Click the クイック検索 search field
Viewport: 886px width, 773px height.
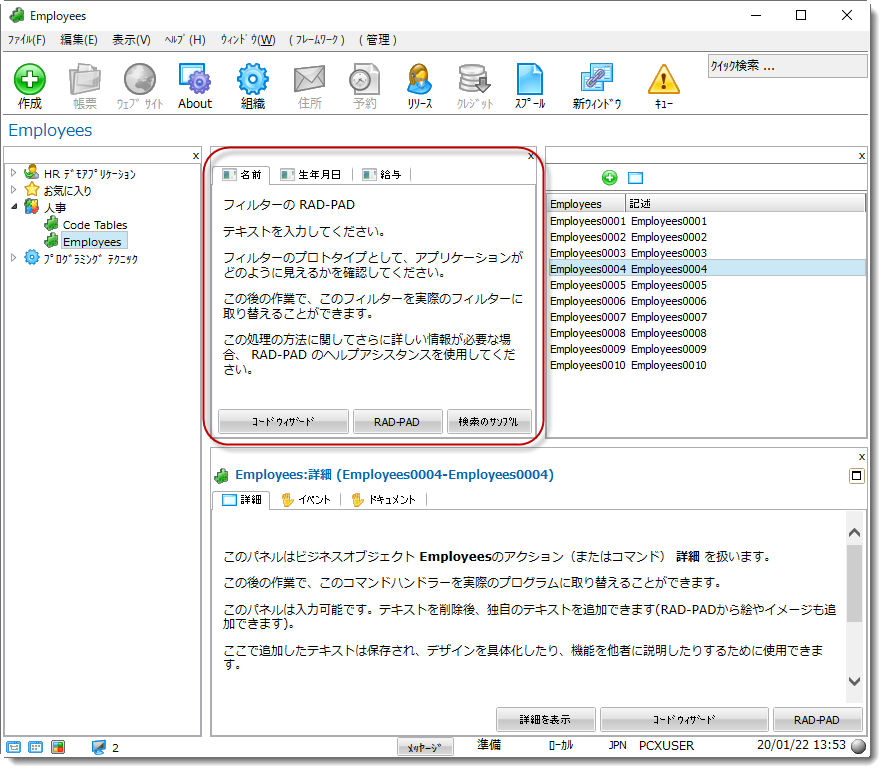click(787, 66)
